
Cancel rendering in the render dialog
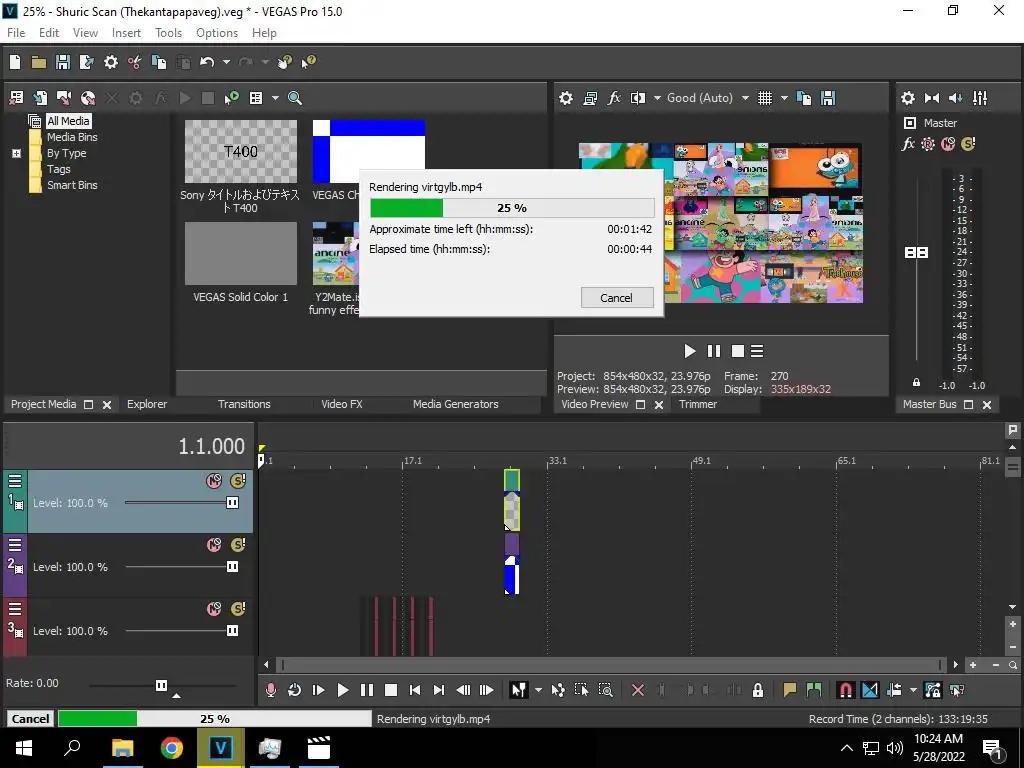click(616, 298)
